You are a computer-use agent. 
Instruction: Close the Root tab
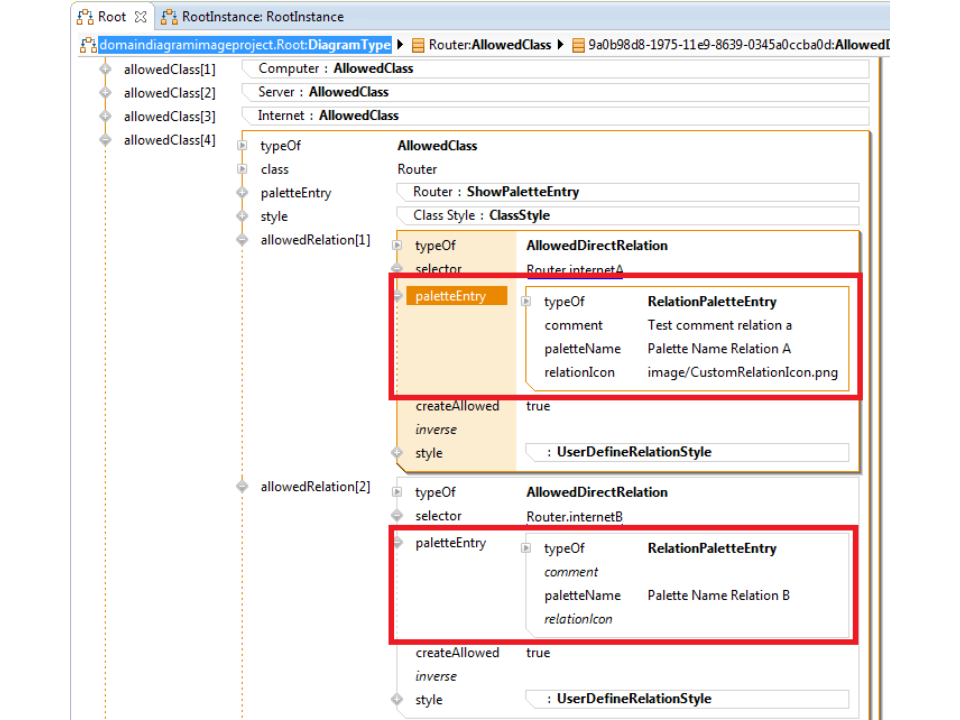tap(140, 17)
